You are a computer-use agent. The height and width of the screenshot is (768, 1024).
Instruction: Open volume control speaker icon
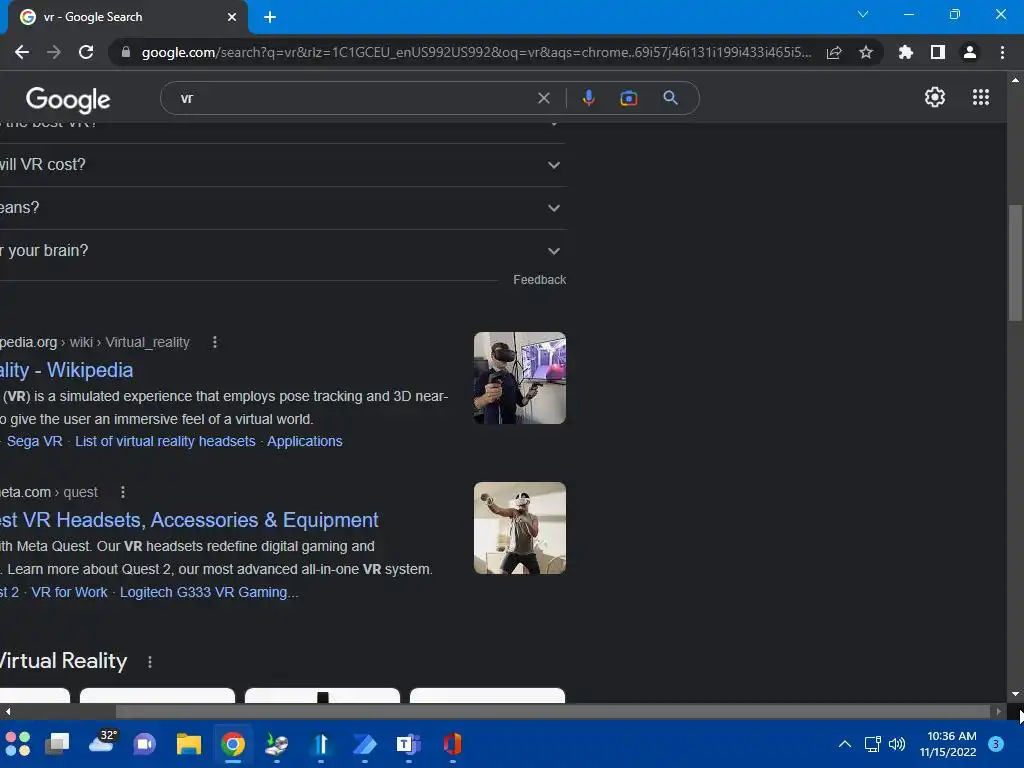[897, 744]
